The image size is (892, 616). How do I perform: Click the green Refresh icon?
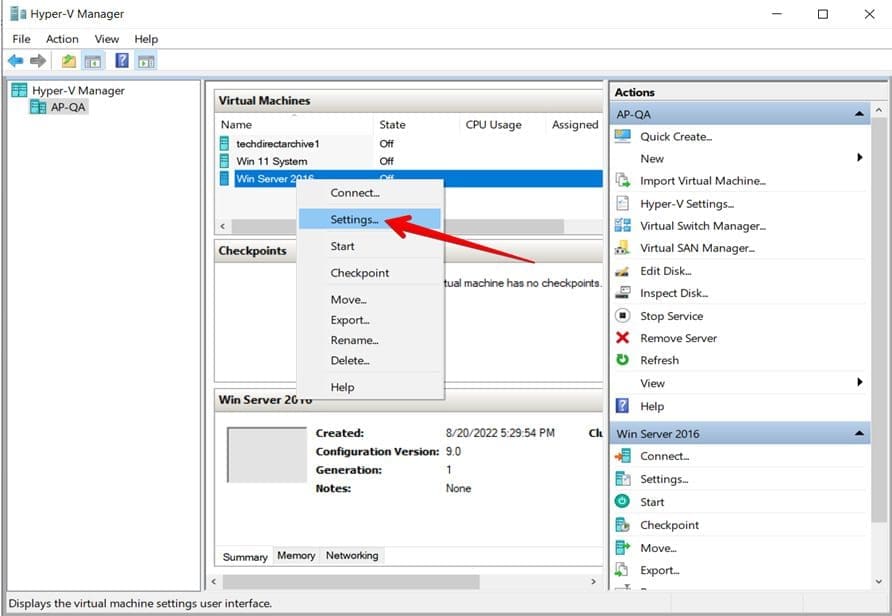coord(623,360)
